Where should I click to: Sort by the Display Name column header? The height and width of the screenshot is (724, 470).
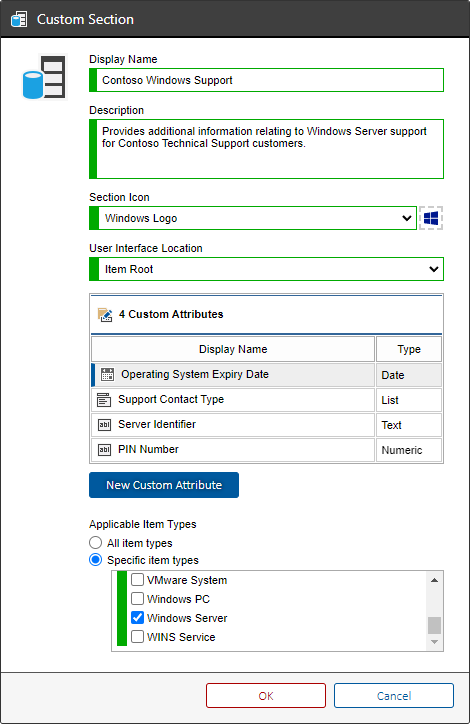(x=233, y=349)
